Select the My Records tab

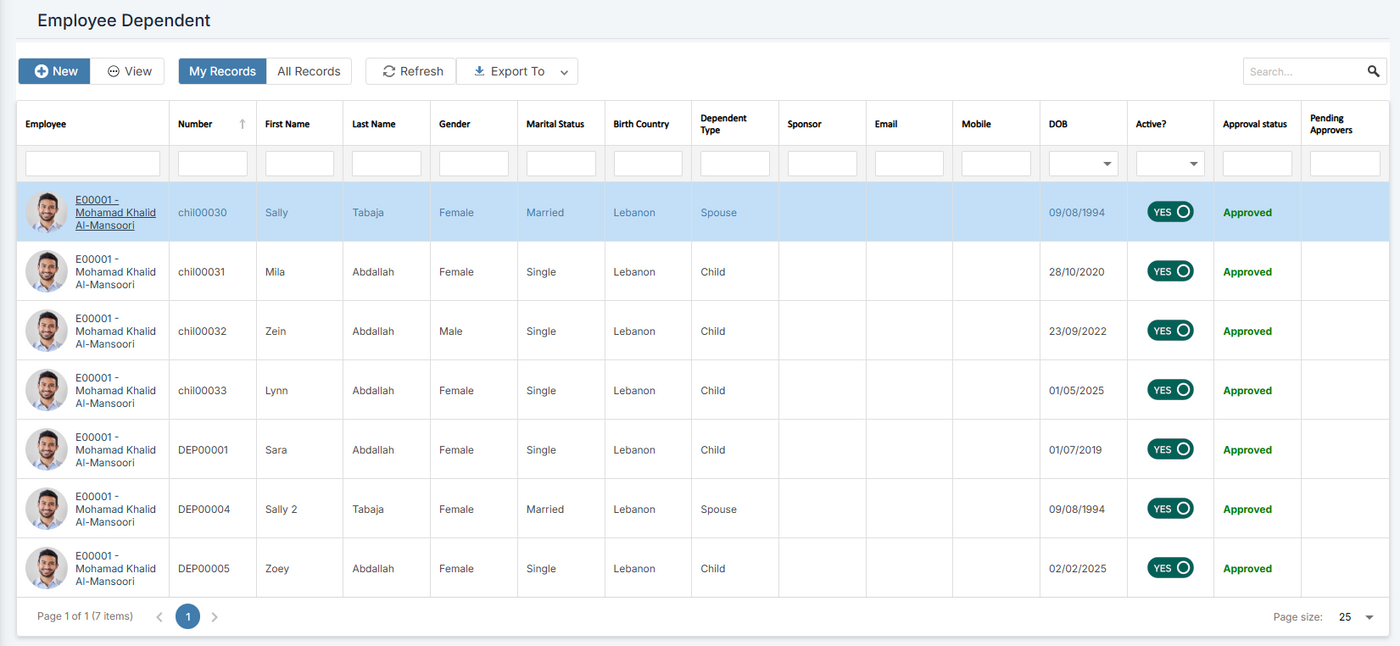(x=222, y=71)
